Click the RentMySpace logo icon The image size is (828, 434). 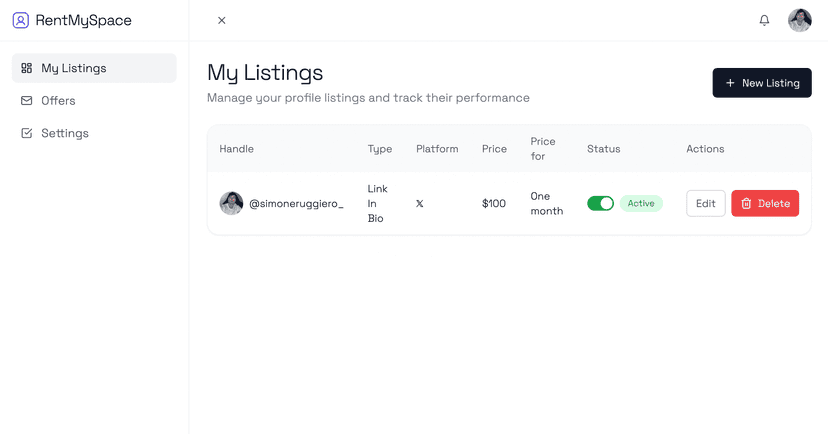20,20
